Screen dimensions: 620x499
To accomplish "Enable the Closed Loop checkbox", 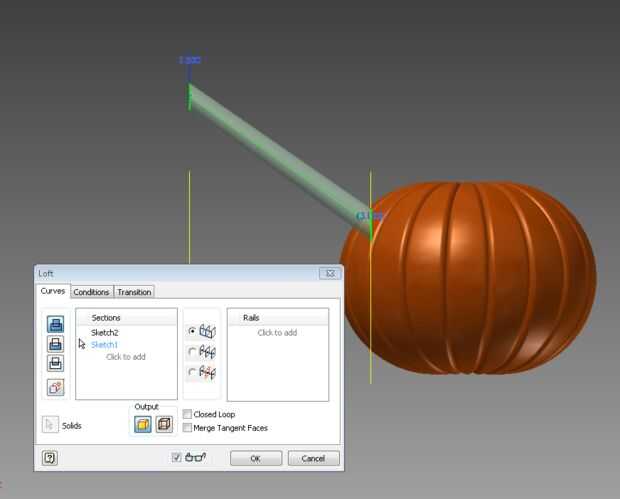I will pos(187,414).
